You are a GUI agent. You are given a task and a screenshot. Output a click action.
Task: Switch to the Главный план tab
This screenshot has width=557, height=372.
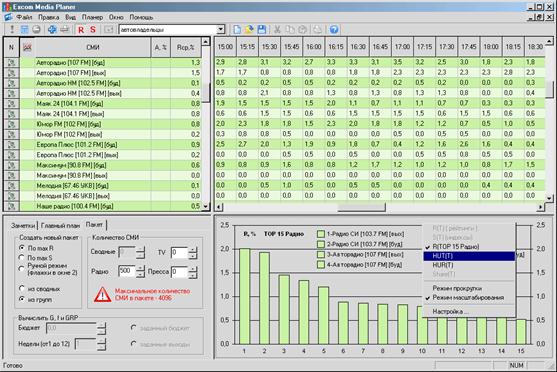(x=60, y=225)
